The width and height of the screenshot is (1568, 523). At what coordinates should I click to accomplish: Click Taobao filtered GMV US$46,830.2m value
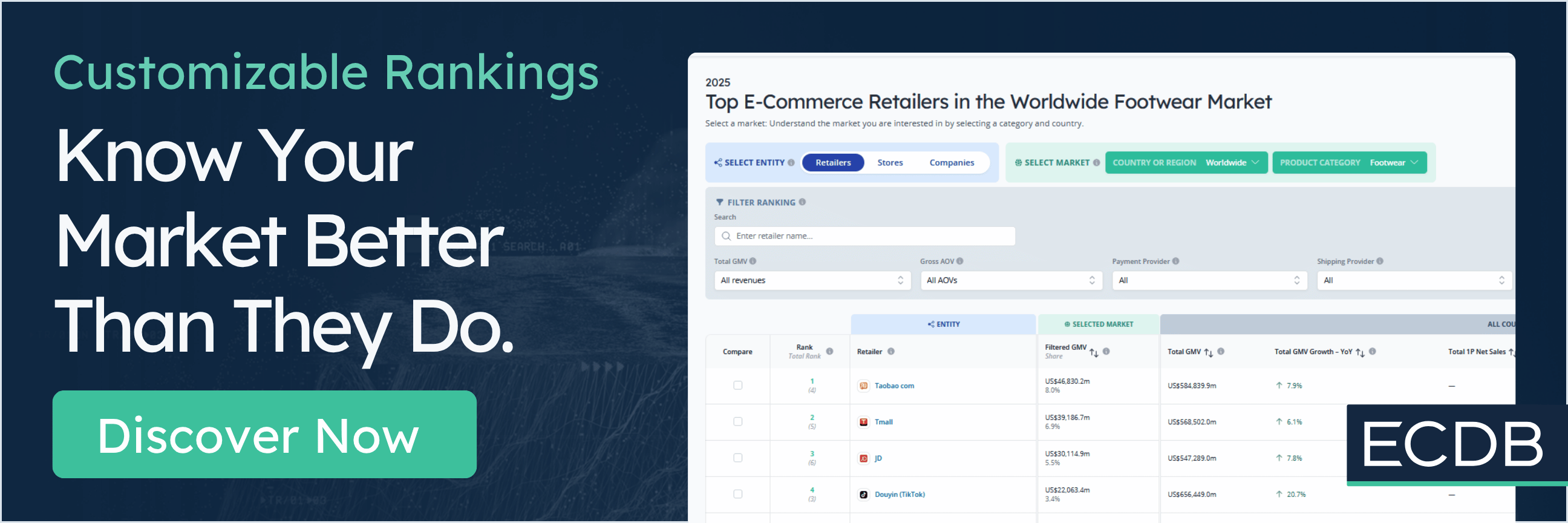(x=1067, y=381)
